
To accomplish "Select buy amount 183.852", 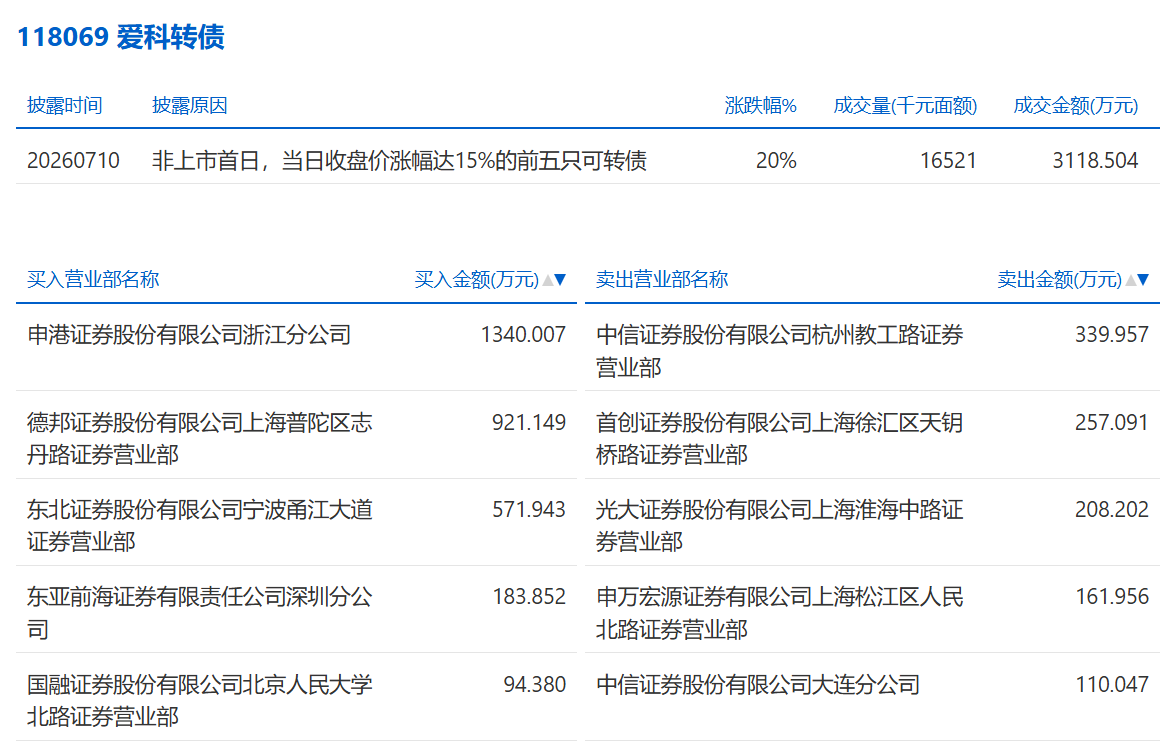I will tap(529, 597).
